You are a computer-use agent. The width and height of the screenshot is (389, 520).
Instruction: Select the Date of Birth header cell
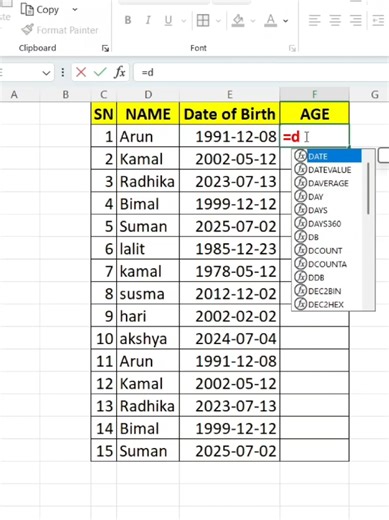(230, 114)
